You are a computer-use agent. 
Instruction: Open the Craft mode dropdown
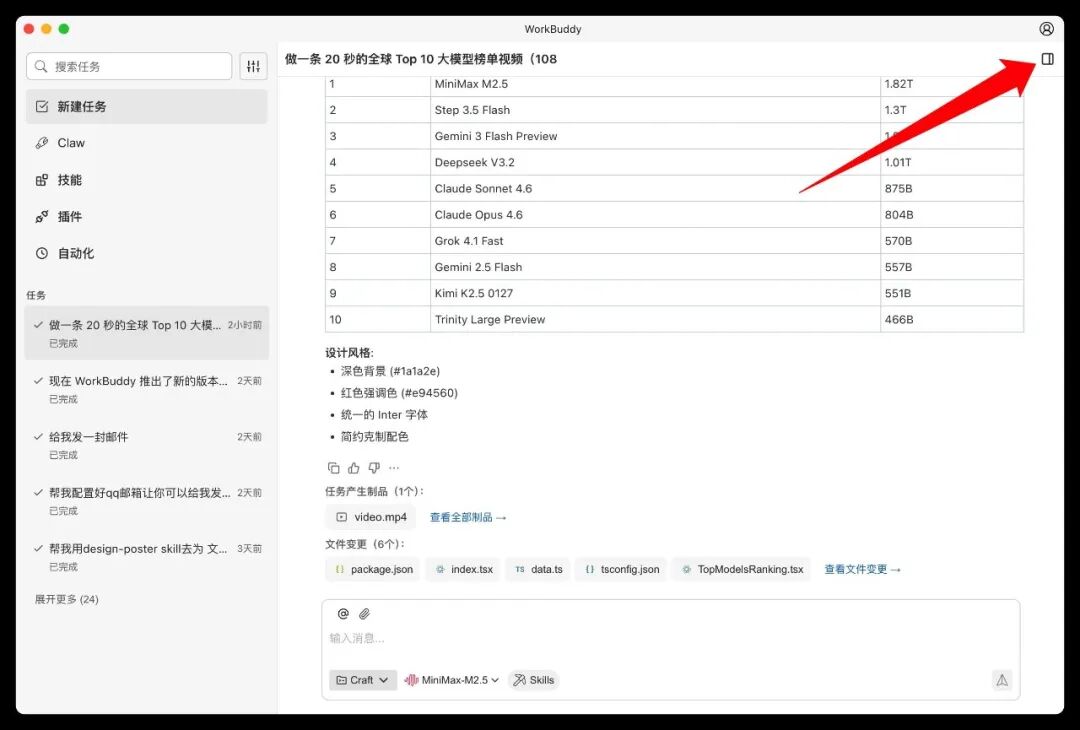[363, 680]
